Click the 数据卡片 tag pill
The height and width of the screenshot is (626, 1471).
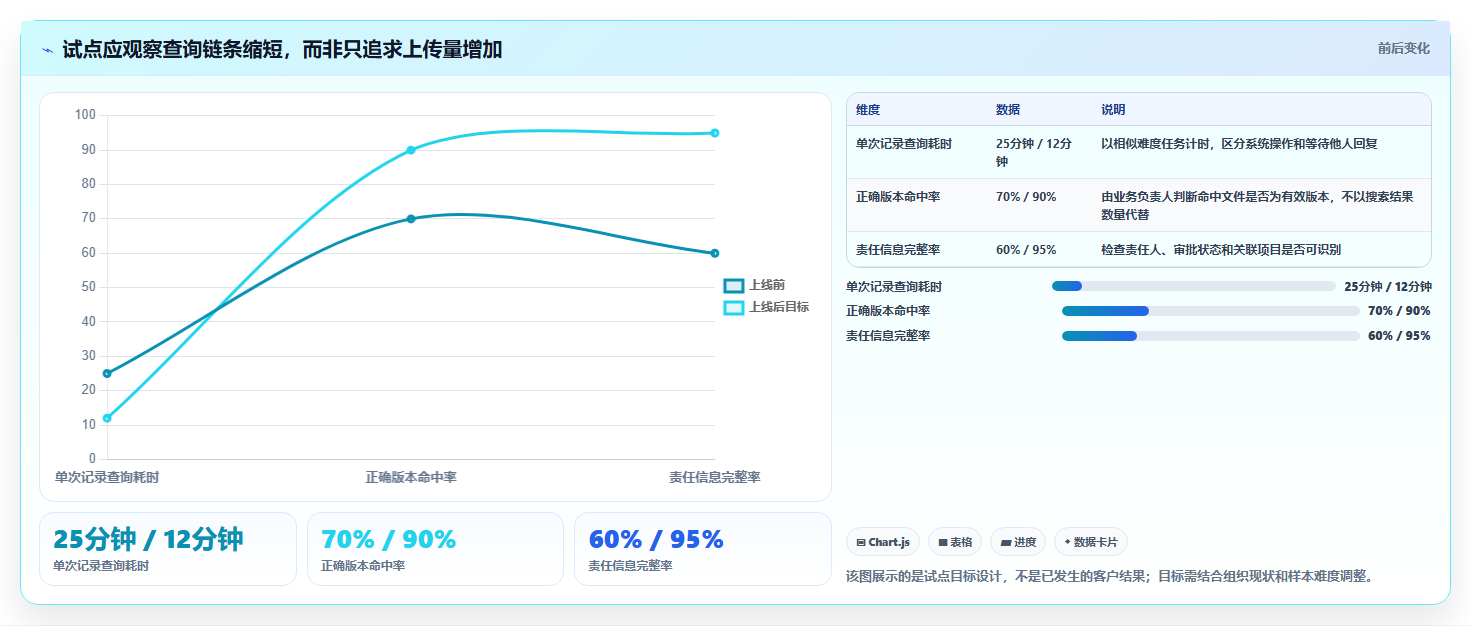[1091, 542]
